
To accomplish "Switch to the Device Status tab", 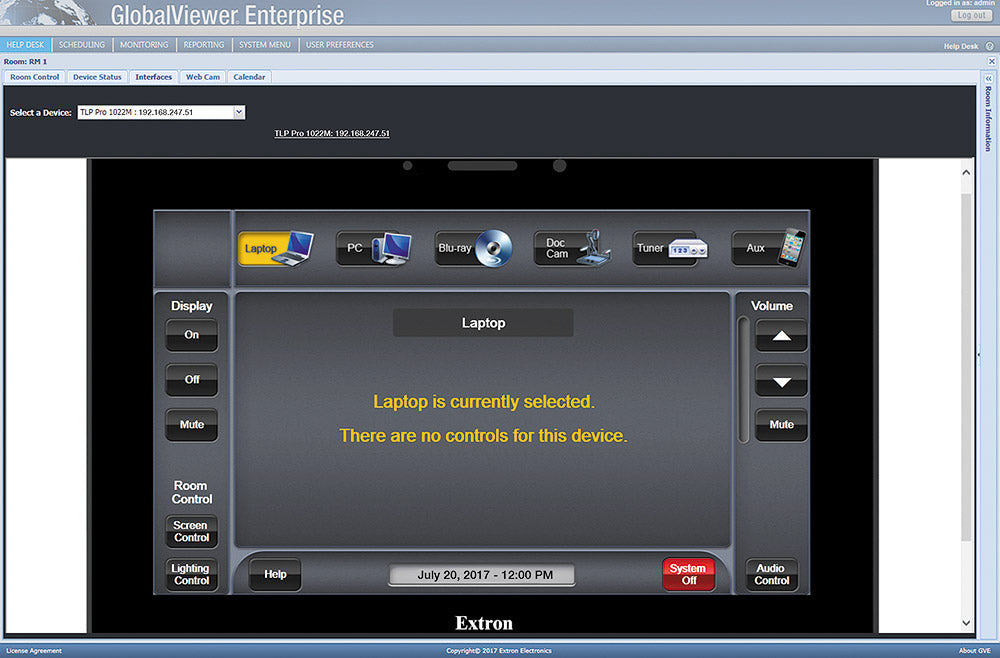I will coord(97,77).
